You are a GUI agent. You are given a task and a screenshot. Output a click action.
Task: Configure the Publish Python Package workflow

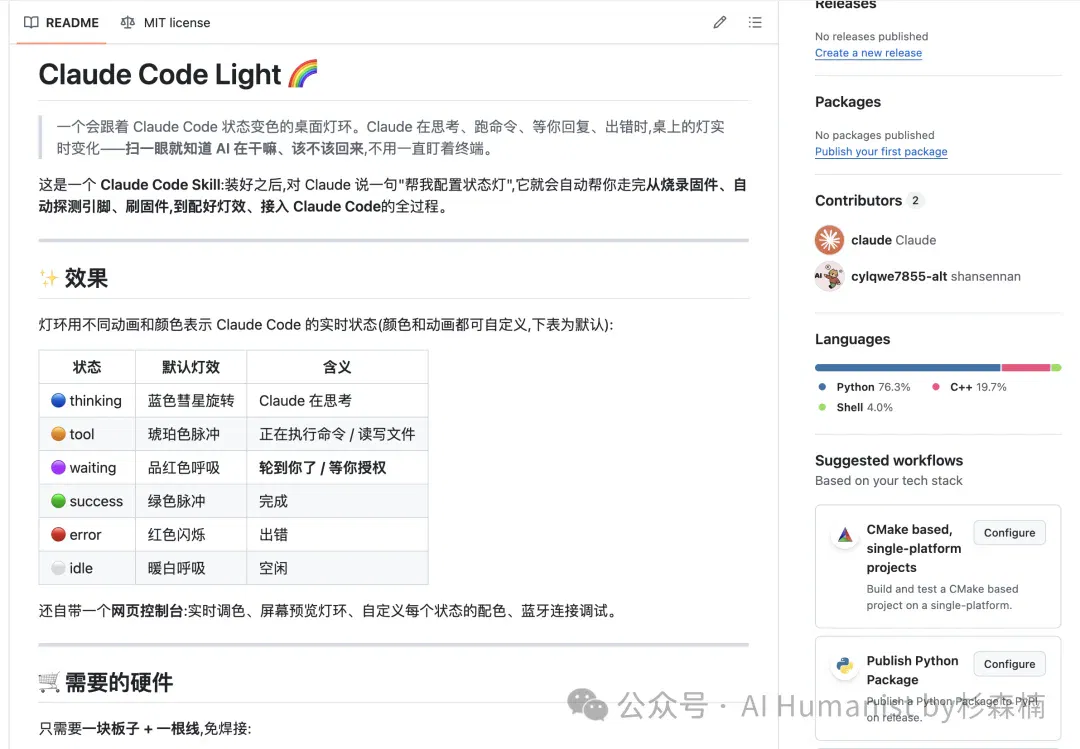pyautogui.click(x=1009, y=664)
